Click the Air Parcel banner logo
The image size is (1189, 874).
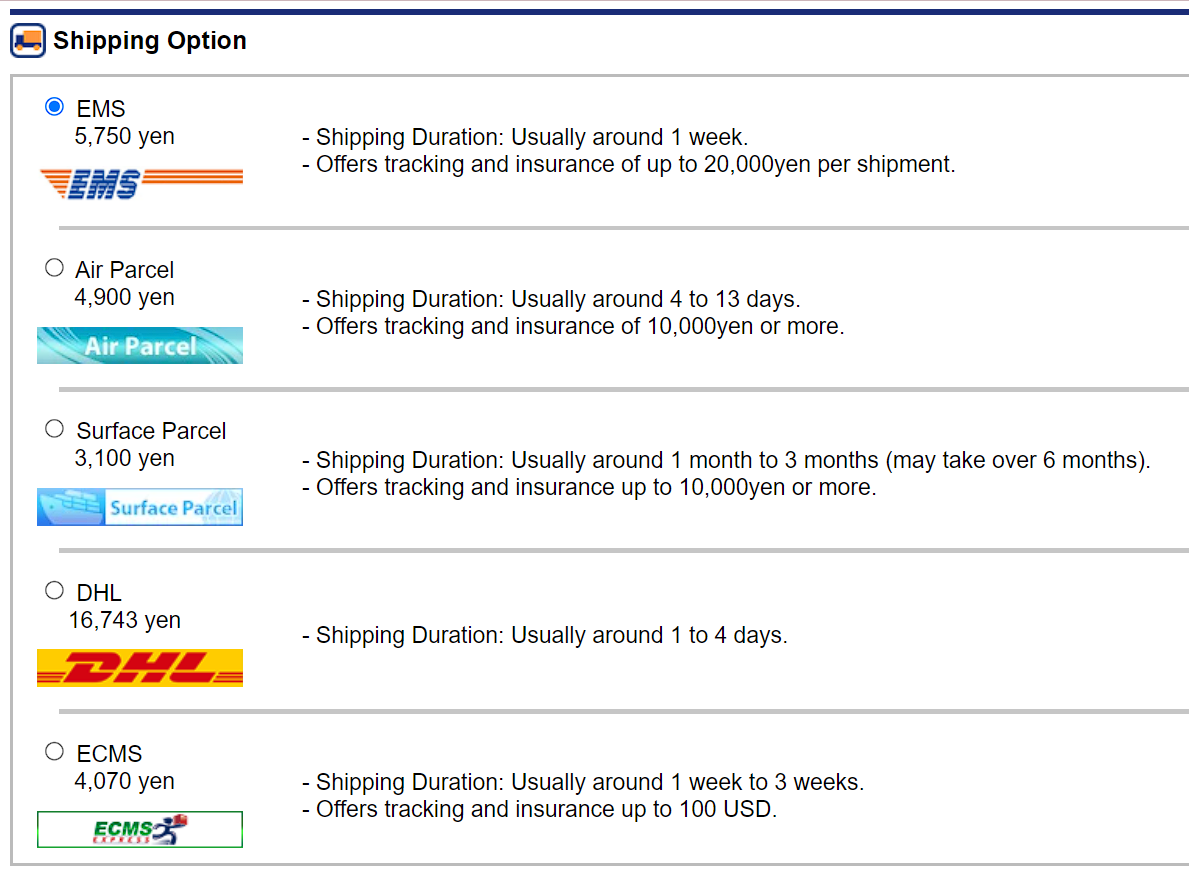point(140,346)
